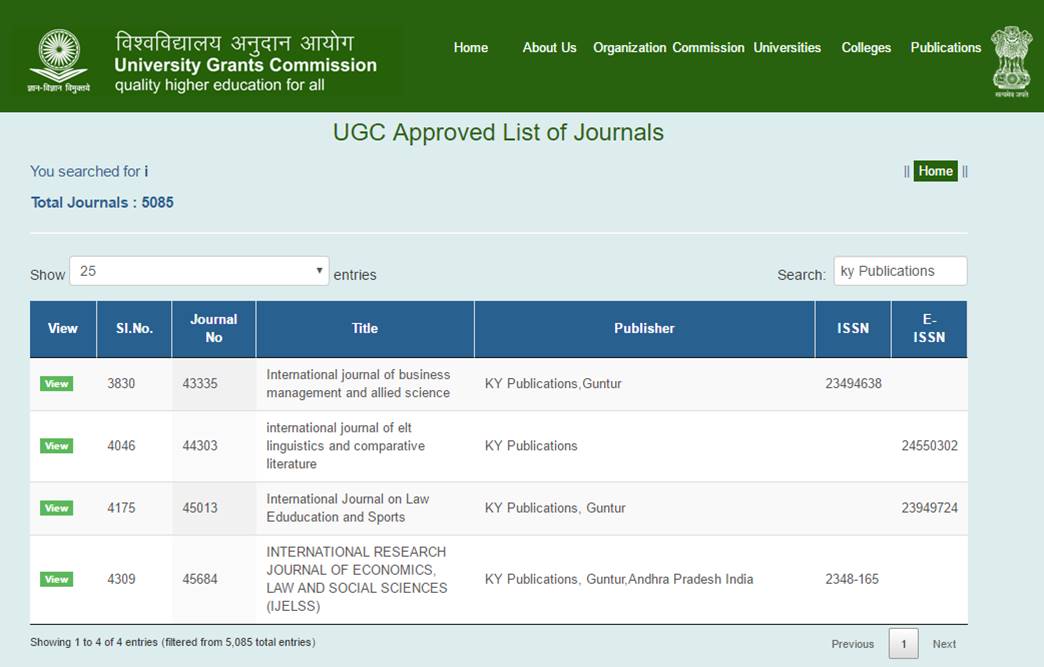The height and width of the screenshot is (667, 1044).
Task: Click the Indian national emblem icon
Action: [x=1011, y=58]
